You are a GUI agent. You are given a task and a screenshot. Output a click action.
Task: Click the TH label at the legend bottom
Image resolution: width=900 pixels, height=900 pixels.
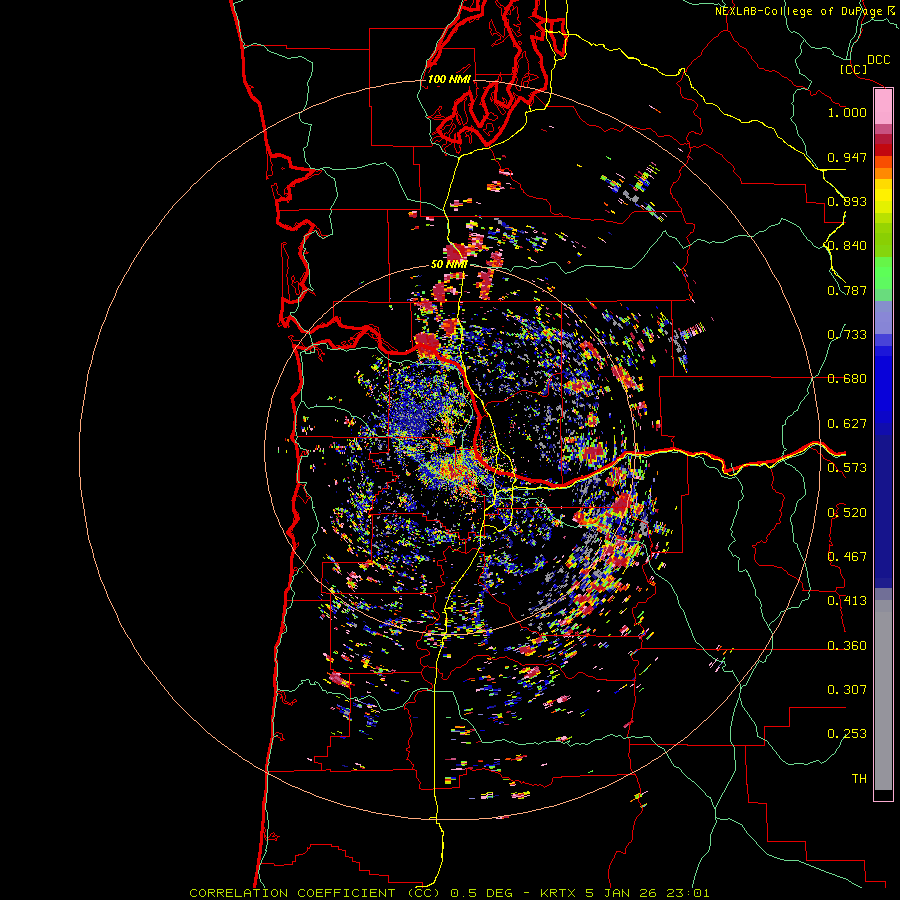coord(859,779)
